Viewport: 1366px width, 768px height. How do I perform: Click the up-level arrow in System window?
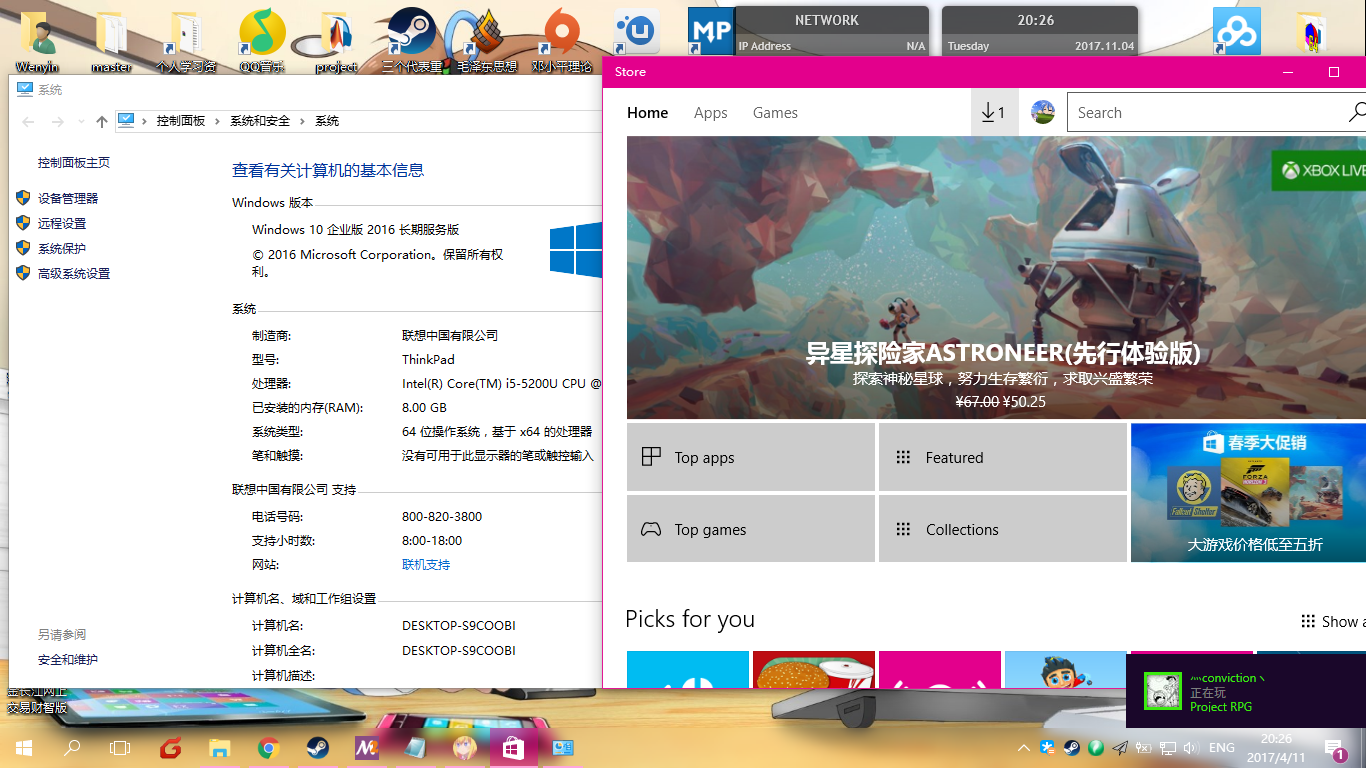click(x=101, y=121)
